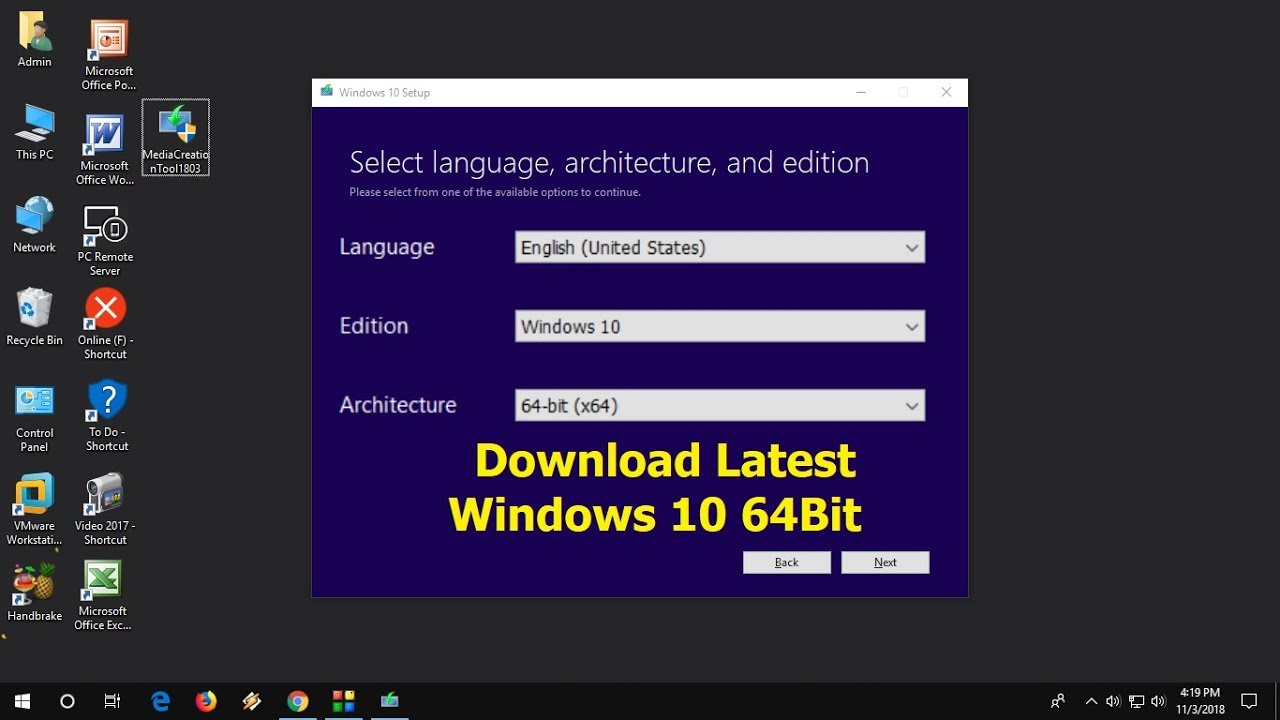Open the clock showing 4:19 PM

1200,701
